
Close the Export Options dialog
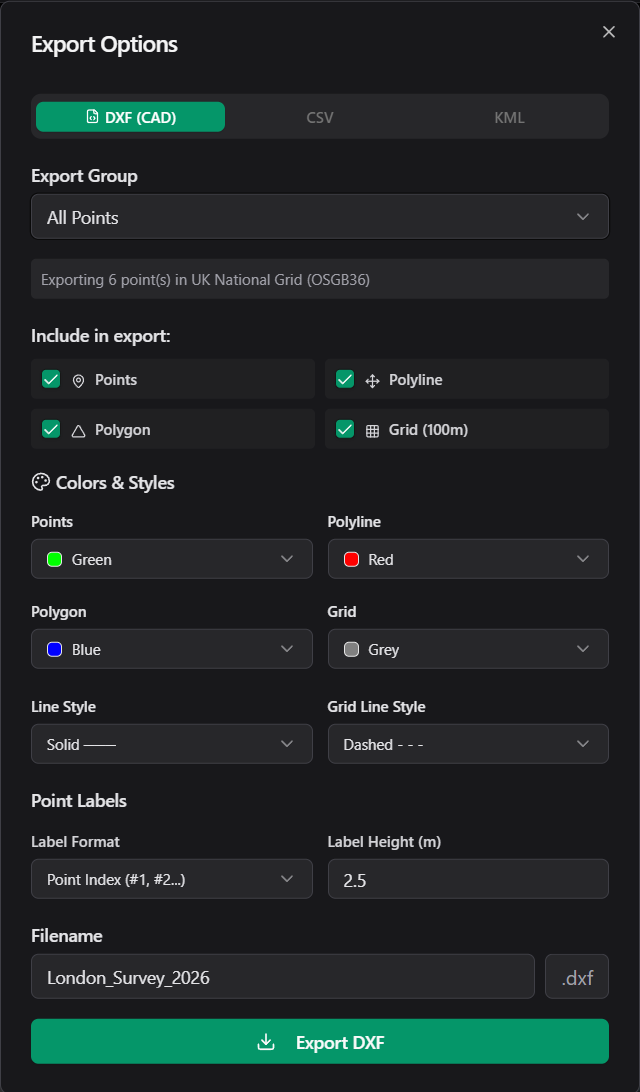pyautogui.click(x=608, y=31)
